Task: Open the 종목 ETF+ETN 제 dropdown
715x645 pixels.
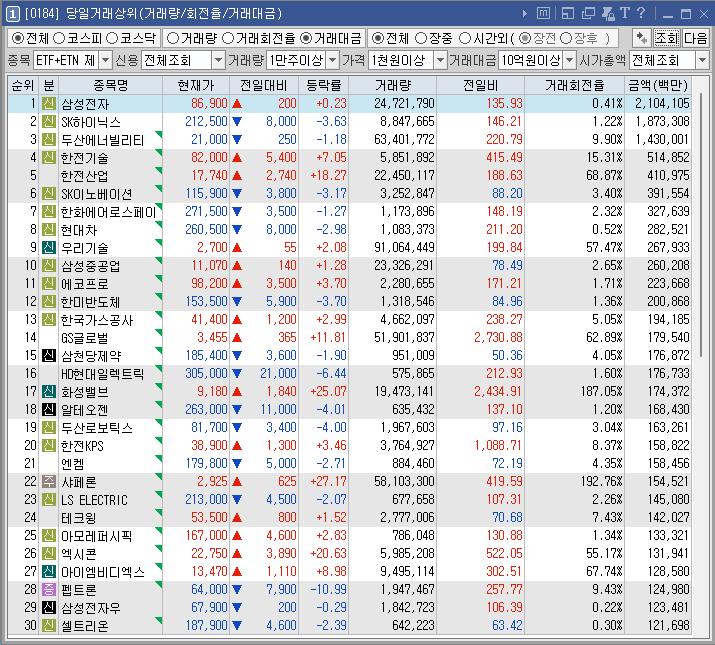Action: 105,60
